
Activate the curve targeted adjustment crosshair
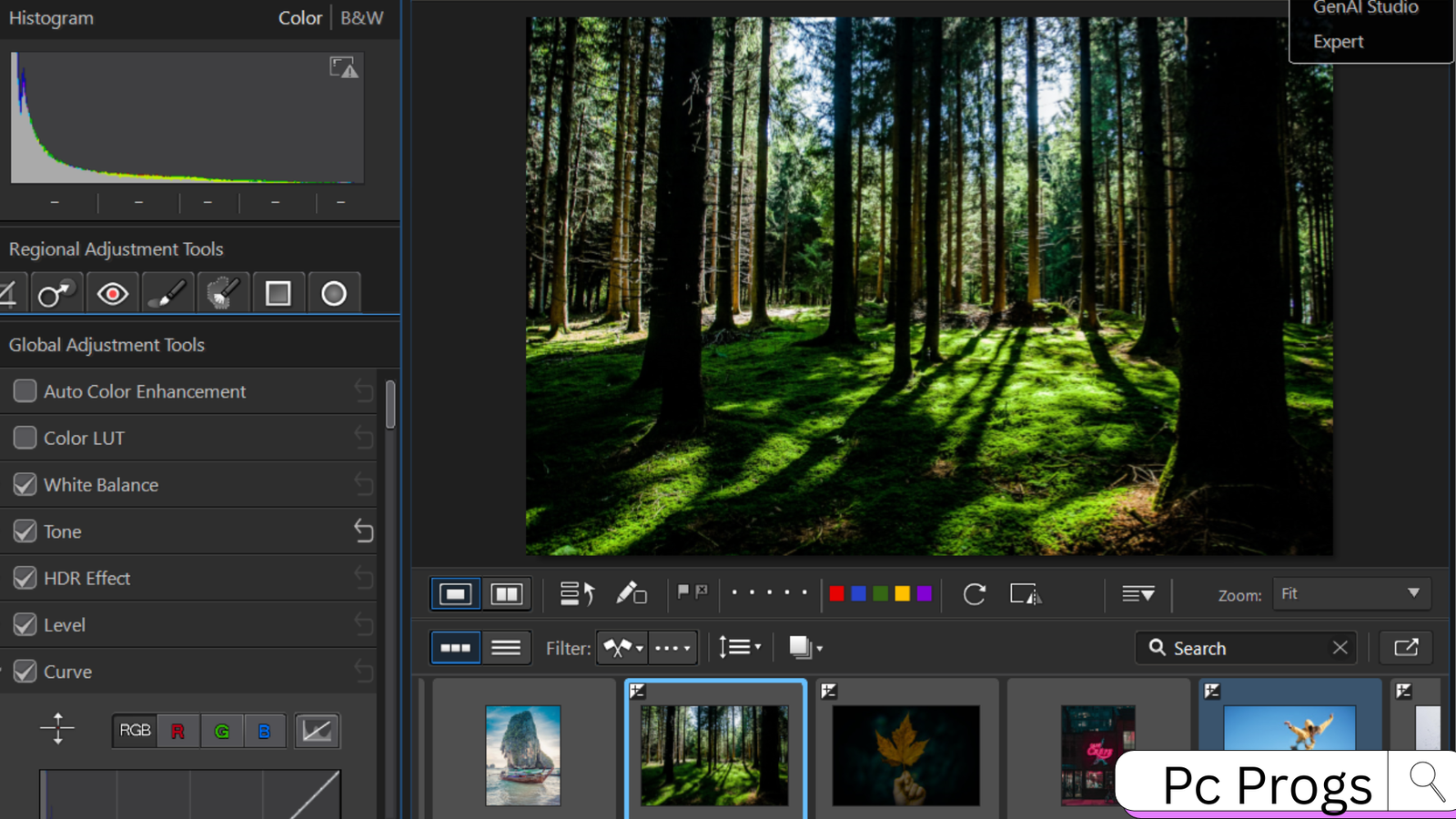click(57, 729)
